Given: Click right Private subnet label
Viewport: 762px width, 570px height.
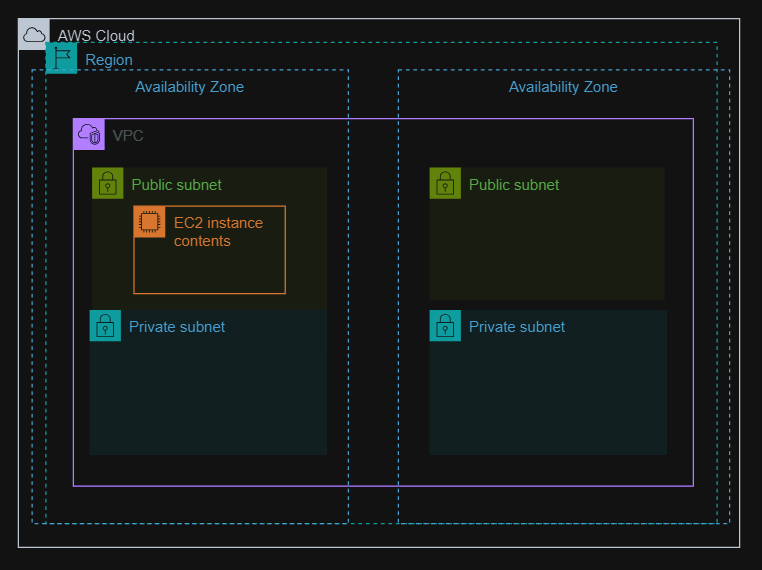Looking at the screenshot, I should pyautogui.click(x=517, y=327).
